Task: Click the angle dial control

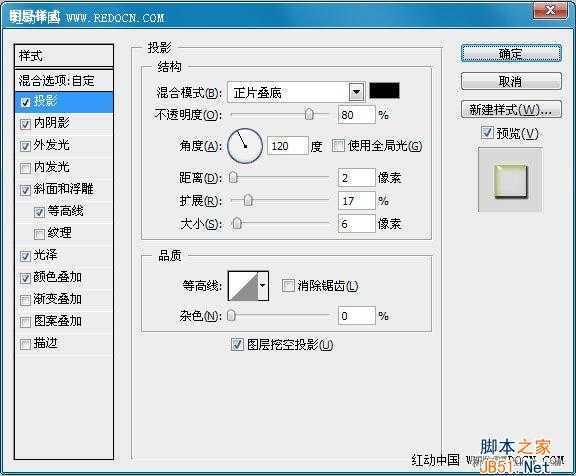Action: point(245,146)
